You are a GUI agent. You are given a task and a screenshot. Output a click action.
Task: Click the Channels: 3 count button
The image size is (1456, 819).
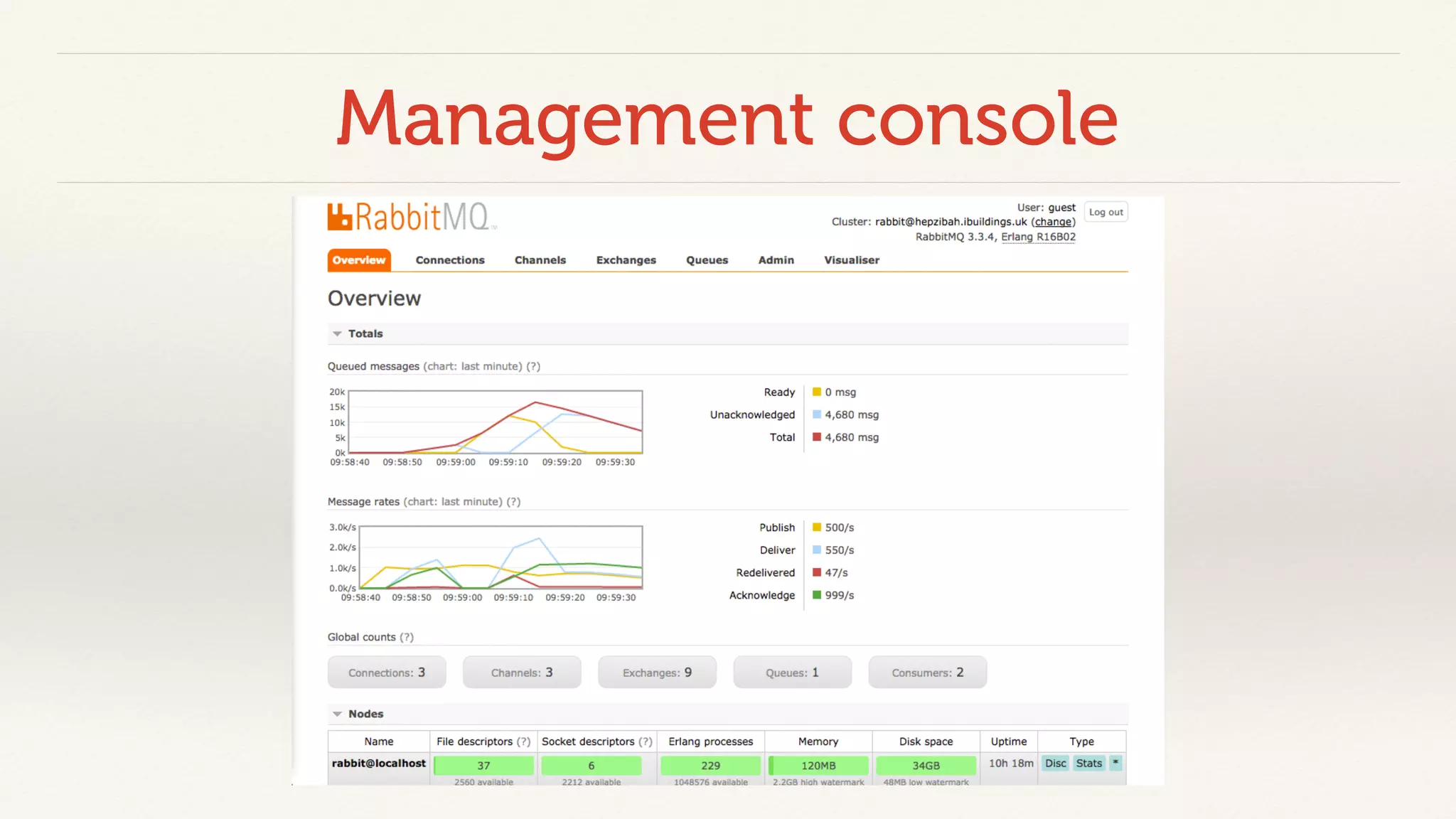[522, 673]
